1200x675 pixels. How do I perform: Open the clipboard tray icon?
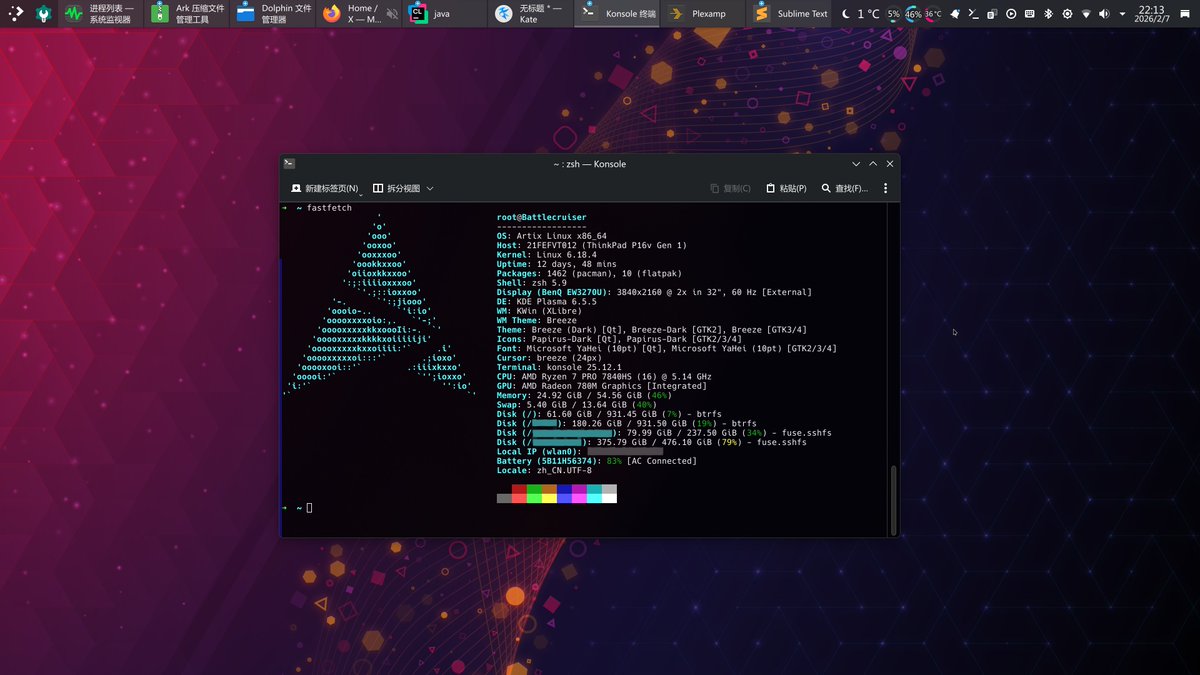992,14
